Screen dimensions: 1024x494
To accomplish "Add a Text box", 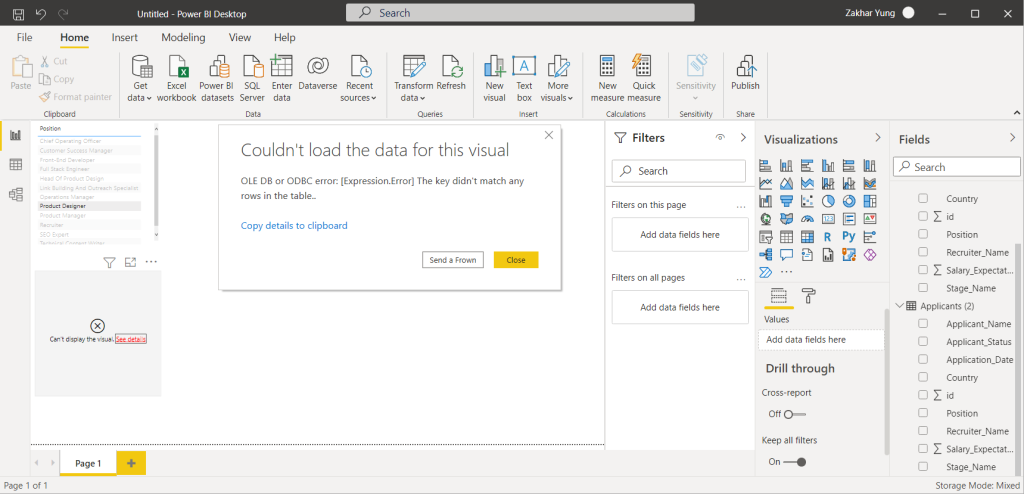I will pos(524,78).
